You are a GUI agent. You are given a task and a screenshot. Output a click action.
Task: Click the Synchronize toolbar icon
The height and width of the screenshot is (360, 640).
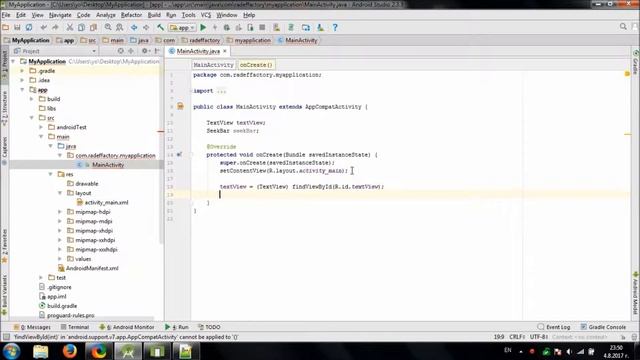point(29,27)
